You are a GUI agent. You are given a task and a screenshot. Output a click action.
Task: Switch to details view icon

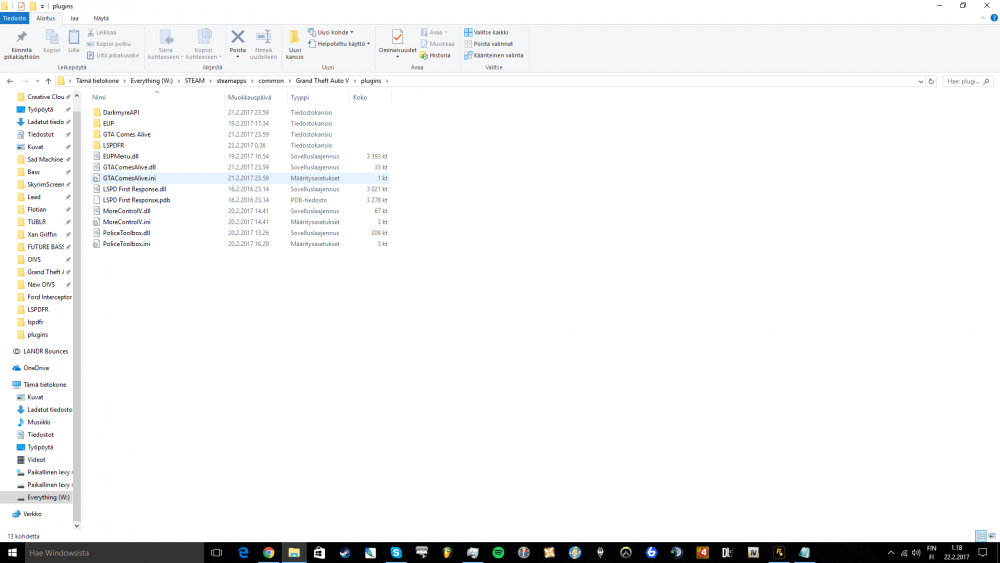pyautogui.click(x=981, y=536)
